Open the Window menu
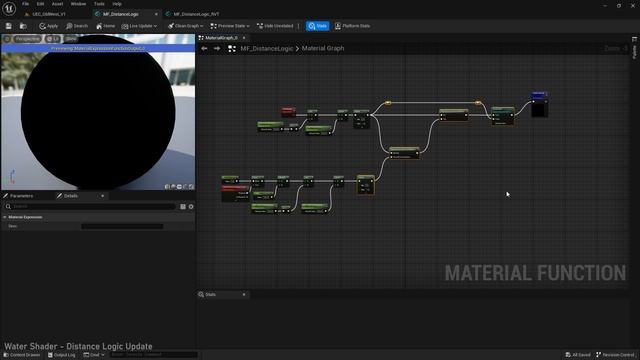Image resolution: width=640 pixels, height=360 pixels. (78, 4)
